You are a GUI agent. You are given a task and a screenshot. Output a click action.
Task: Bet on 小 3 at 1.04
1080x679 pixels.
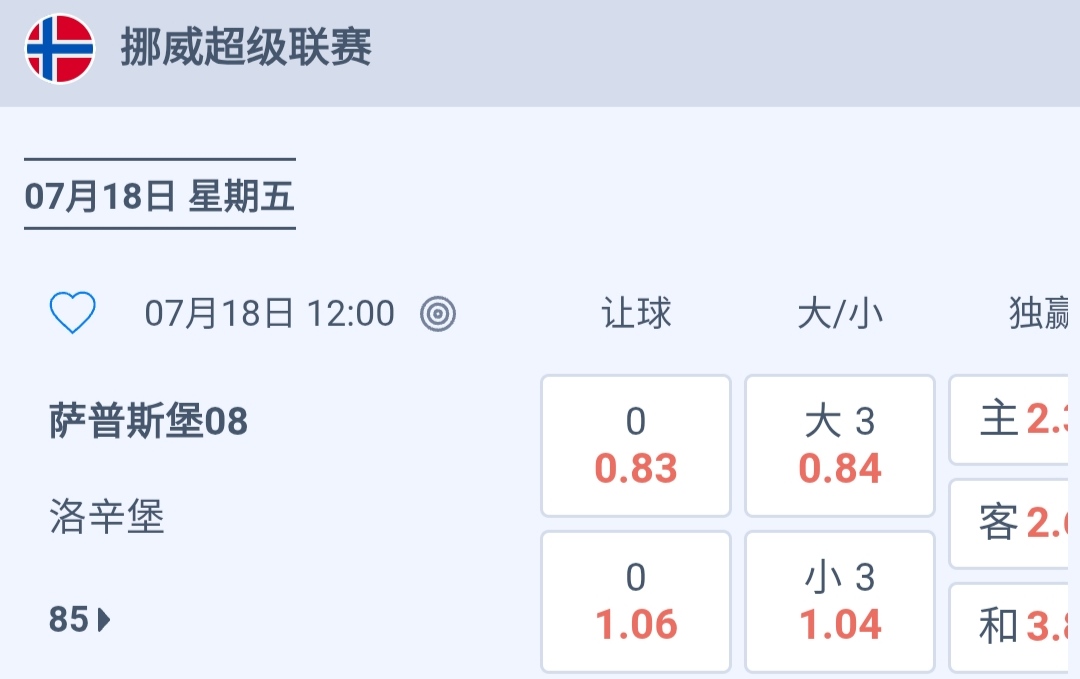[840, 601]
